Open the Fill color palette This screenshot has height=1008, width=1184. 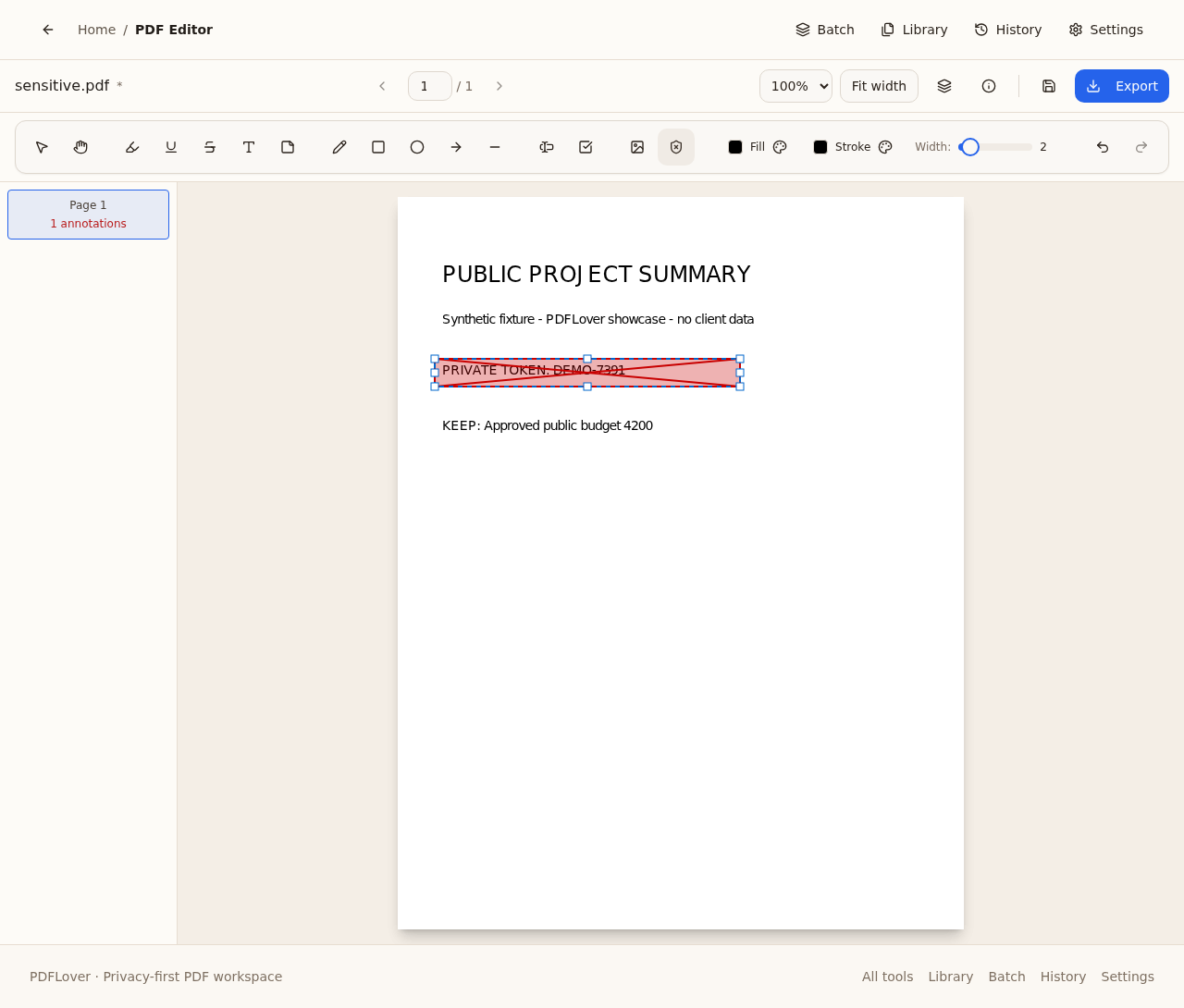(780, 147)
